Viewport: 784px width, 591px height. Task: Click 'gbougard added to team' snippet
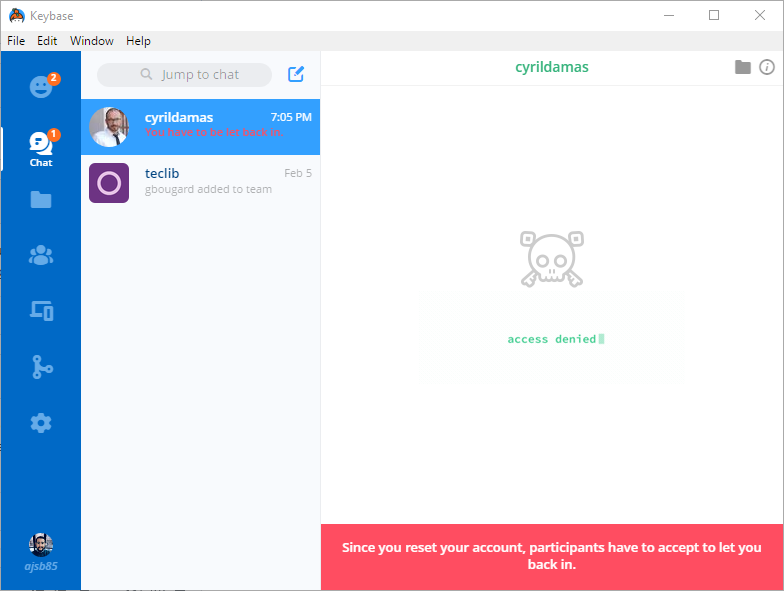[208, 189]
